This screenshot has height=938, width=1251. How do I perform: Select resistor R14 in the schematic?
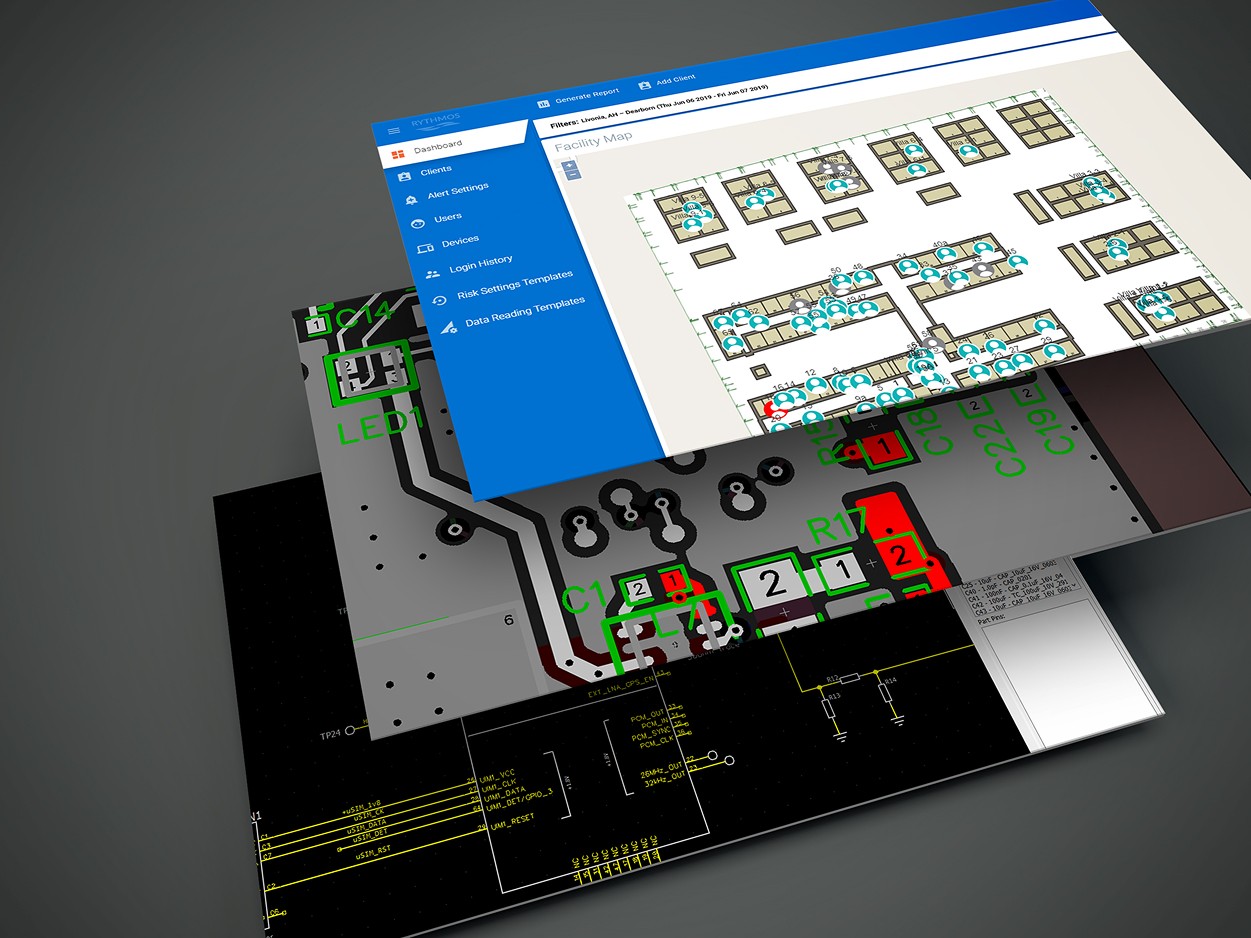[x=887, y=693]
